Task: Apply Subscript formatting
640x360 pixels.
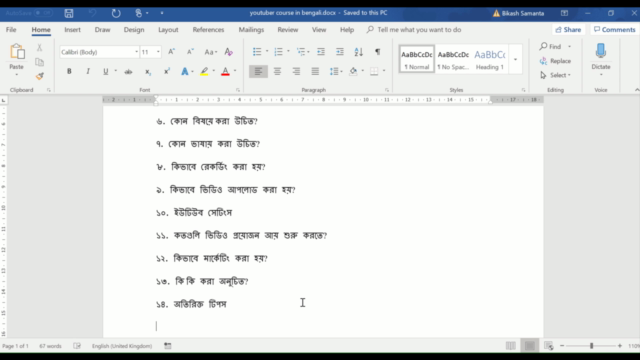Action: tap(148, 71)
